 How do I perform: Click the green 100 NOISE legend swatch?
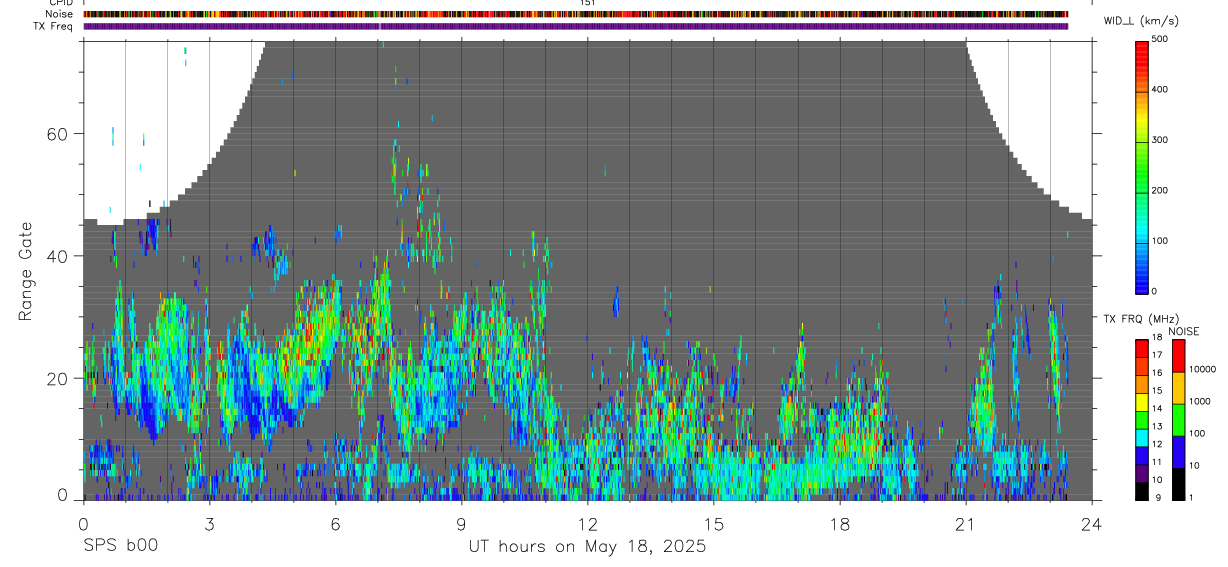tap(1178, 420)
